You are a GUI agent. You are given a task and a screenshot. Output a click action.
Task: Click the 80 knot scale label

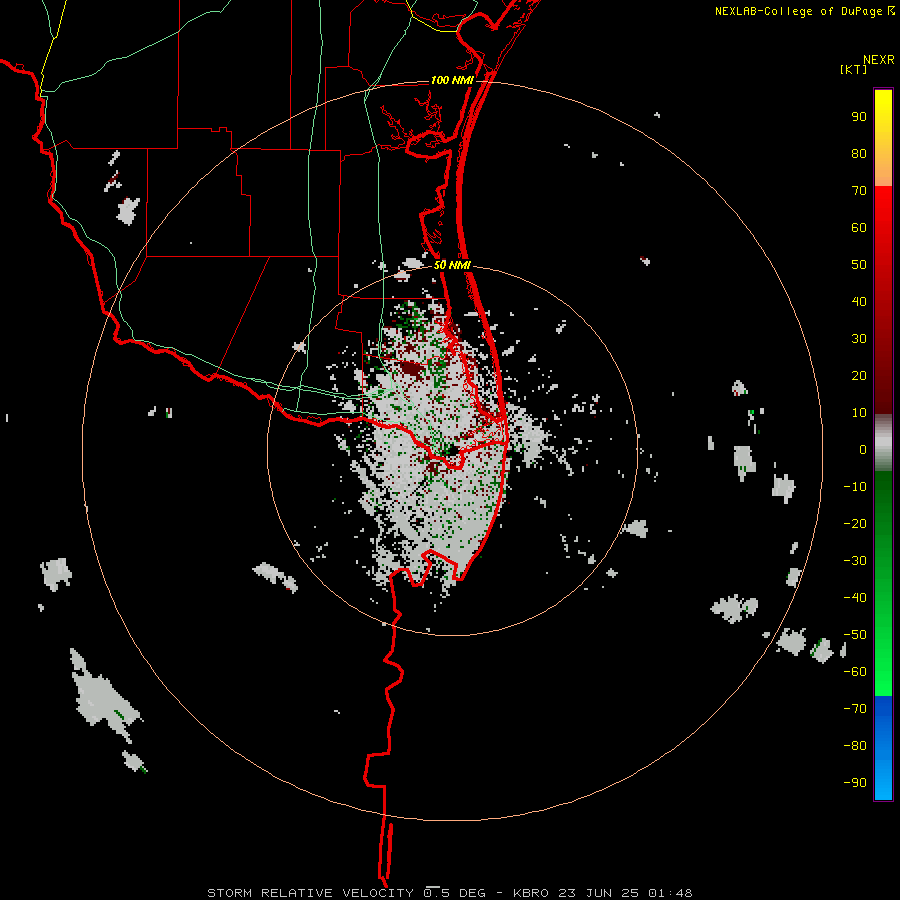point(859,153)
